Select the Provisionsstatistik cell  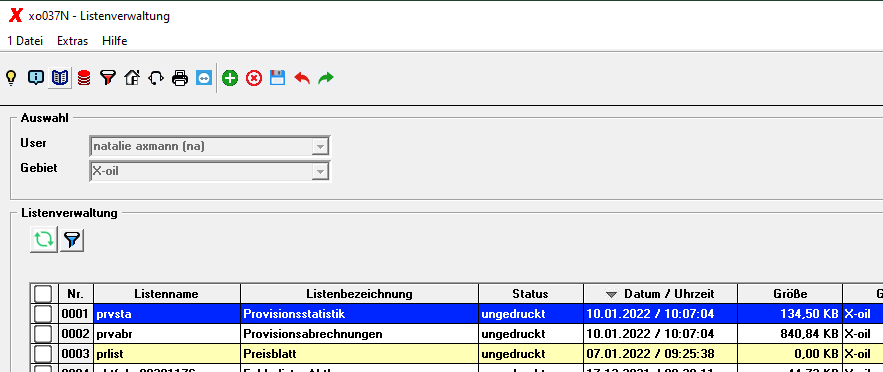pyautogui.click(x=359, y=314)
